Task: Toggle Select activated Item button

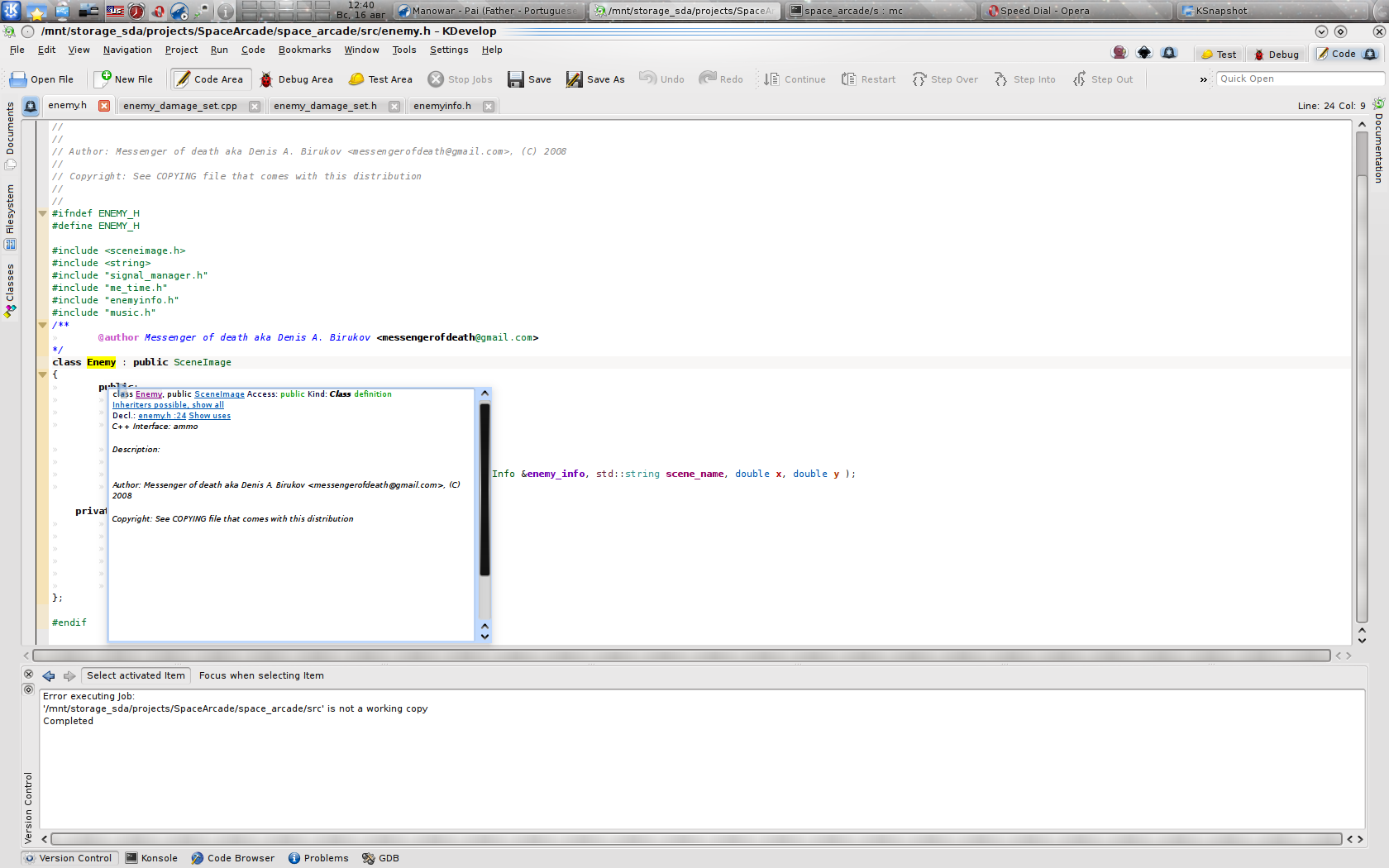Action: click(x=136, y=675)
